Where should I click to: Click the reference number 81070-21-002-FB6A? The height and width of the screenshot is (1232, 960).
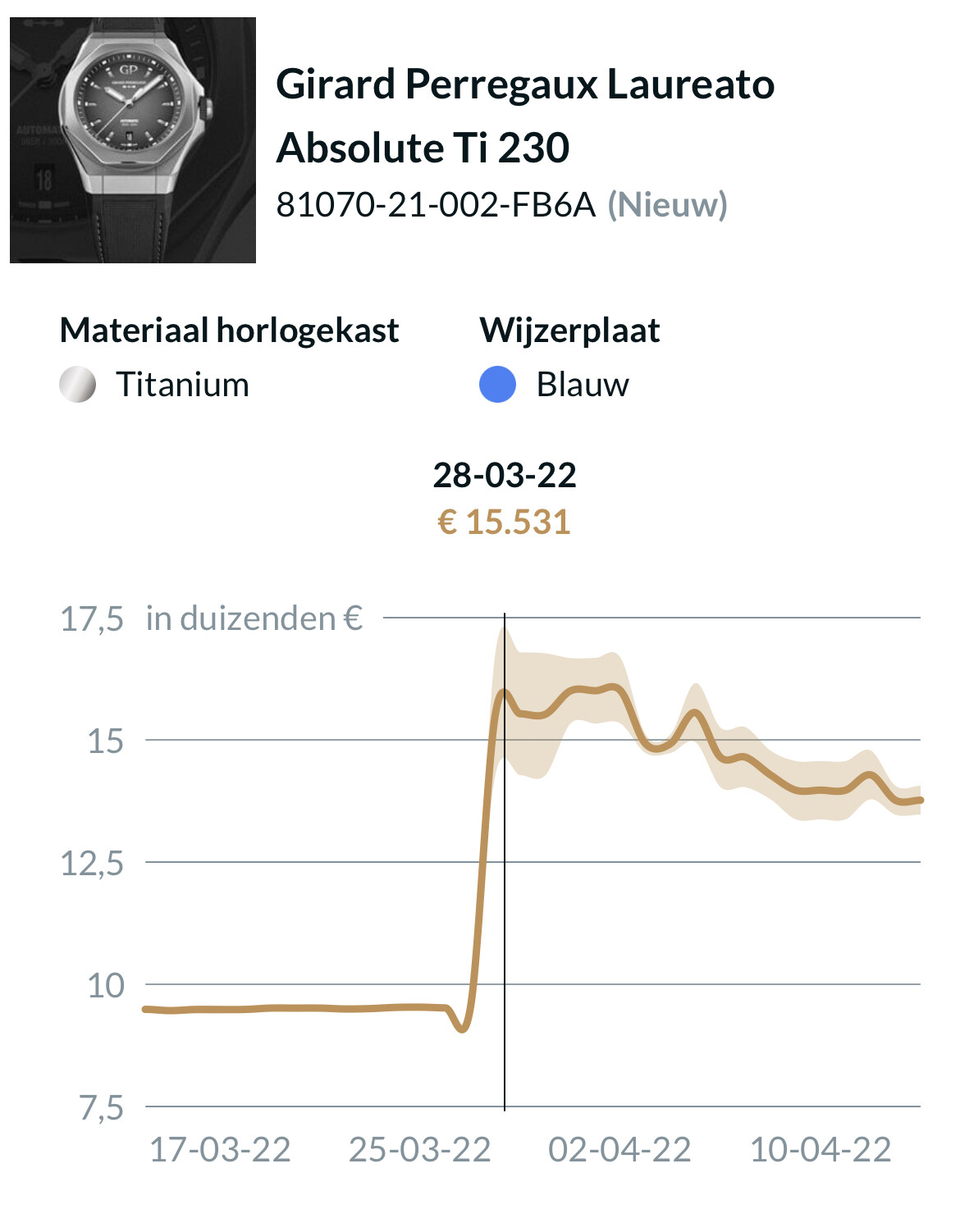[x=436, y=204]
